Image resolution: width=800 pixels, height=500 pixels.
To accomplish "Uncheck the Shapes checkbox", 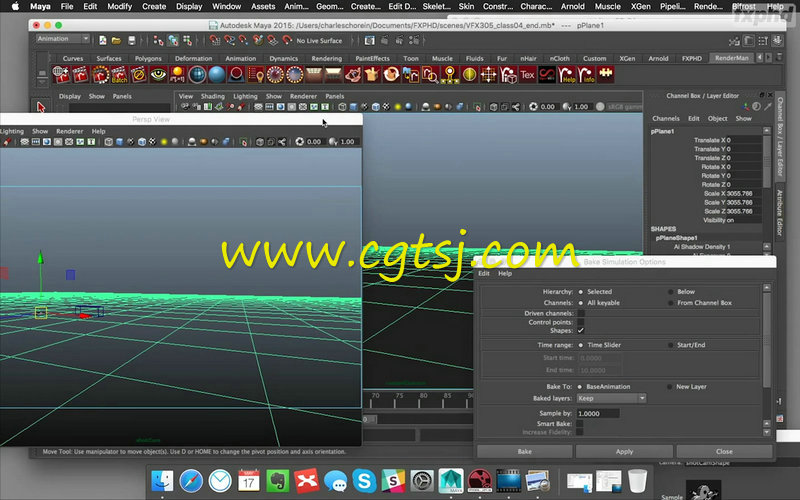I will coord(581,331).
